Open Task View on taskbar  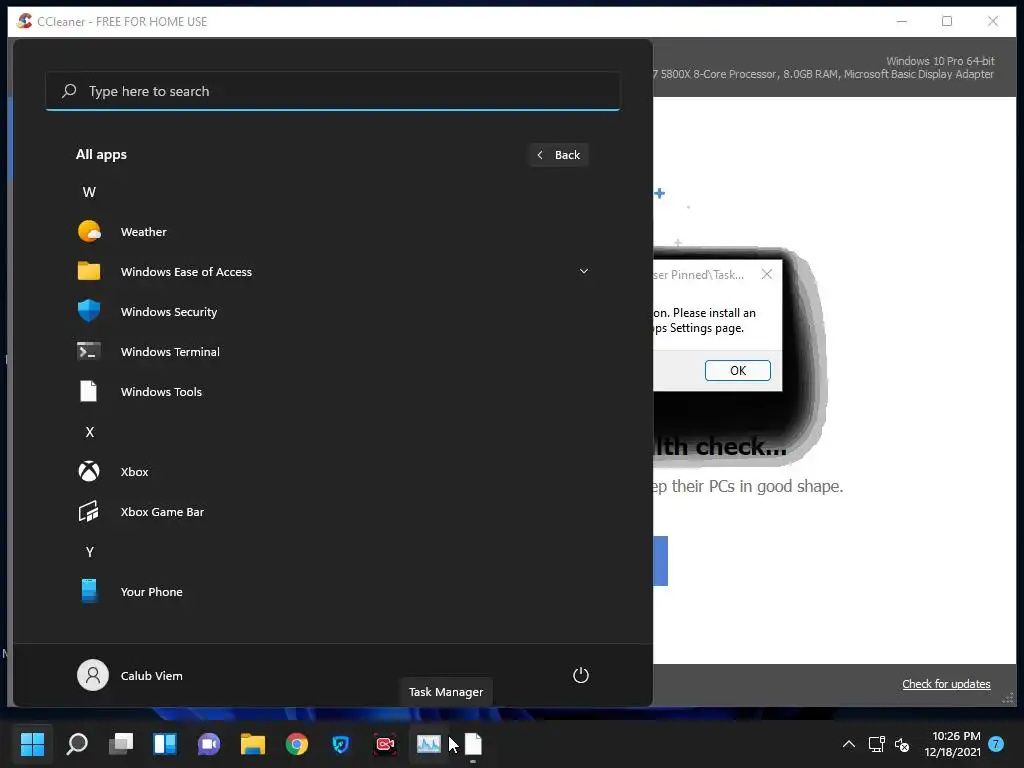click(121, 744)
